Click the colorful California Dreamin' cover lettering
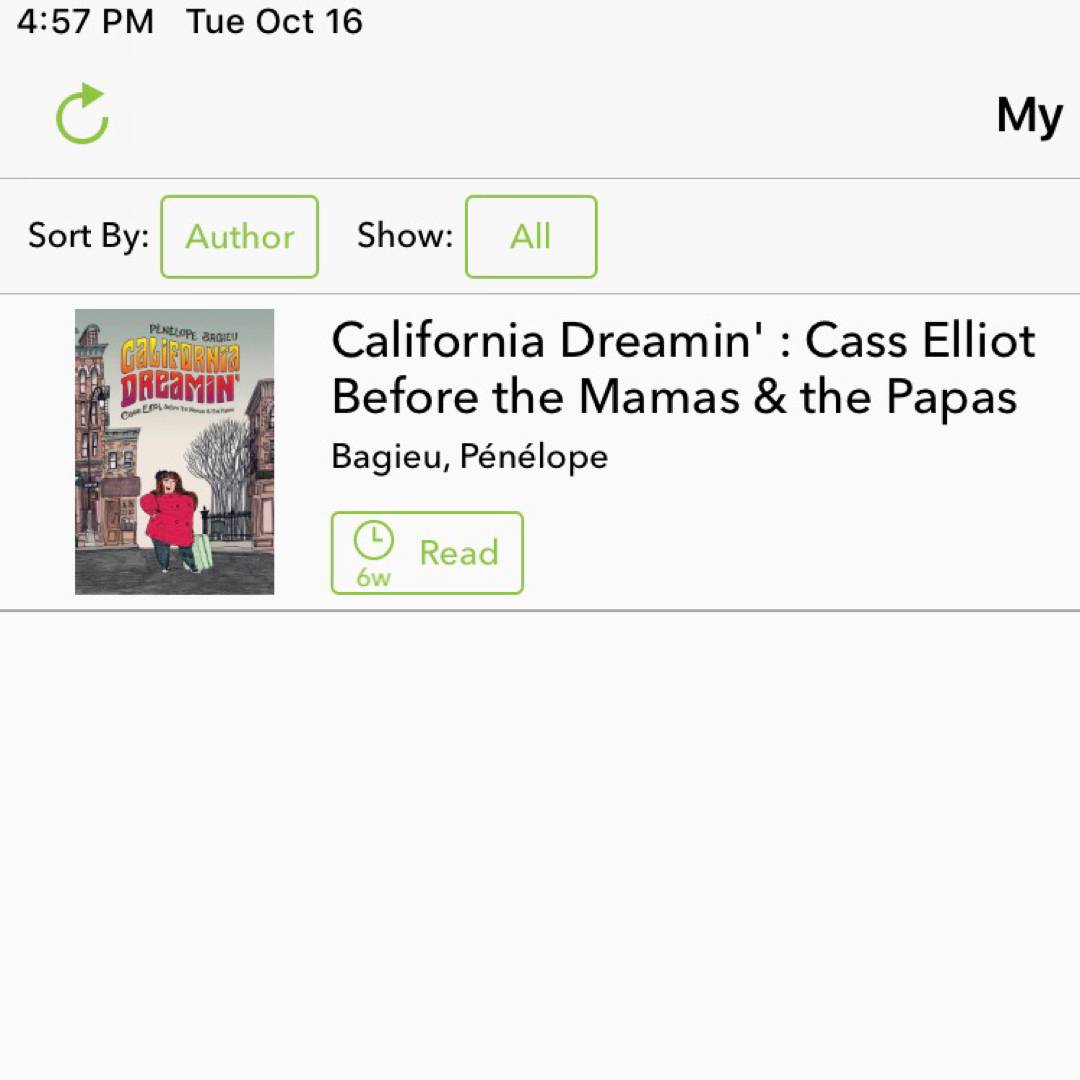The width and height of the screenshot is (1080, 1080). (180, 373)
